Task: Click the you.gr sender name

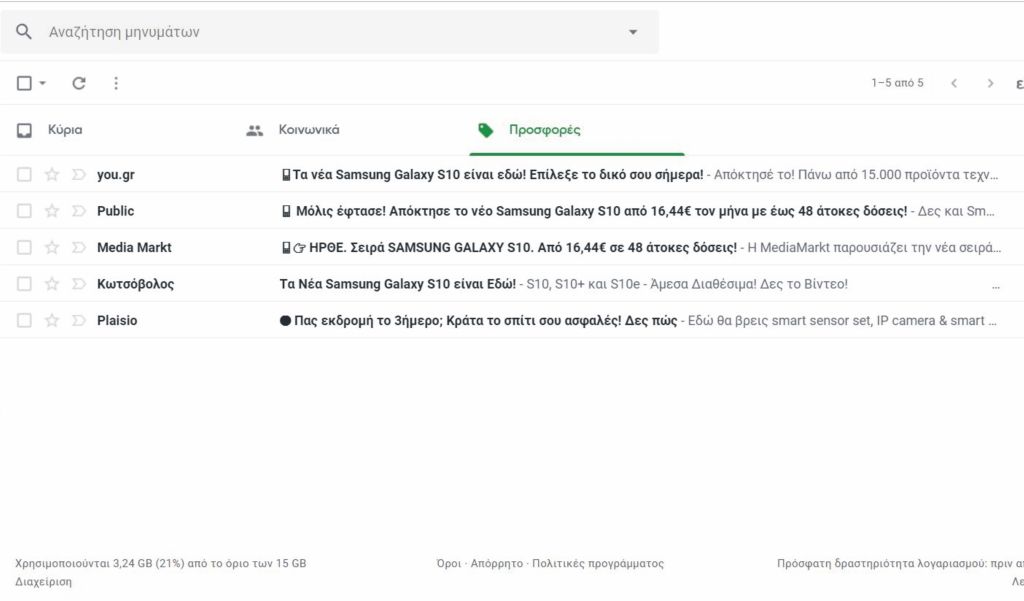Action: [x=116, y=175]
